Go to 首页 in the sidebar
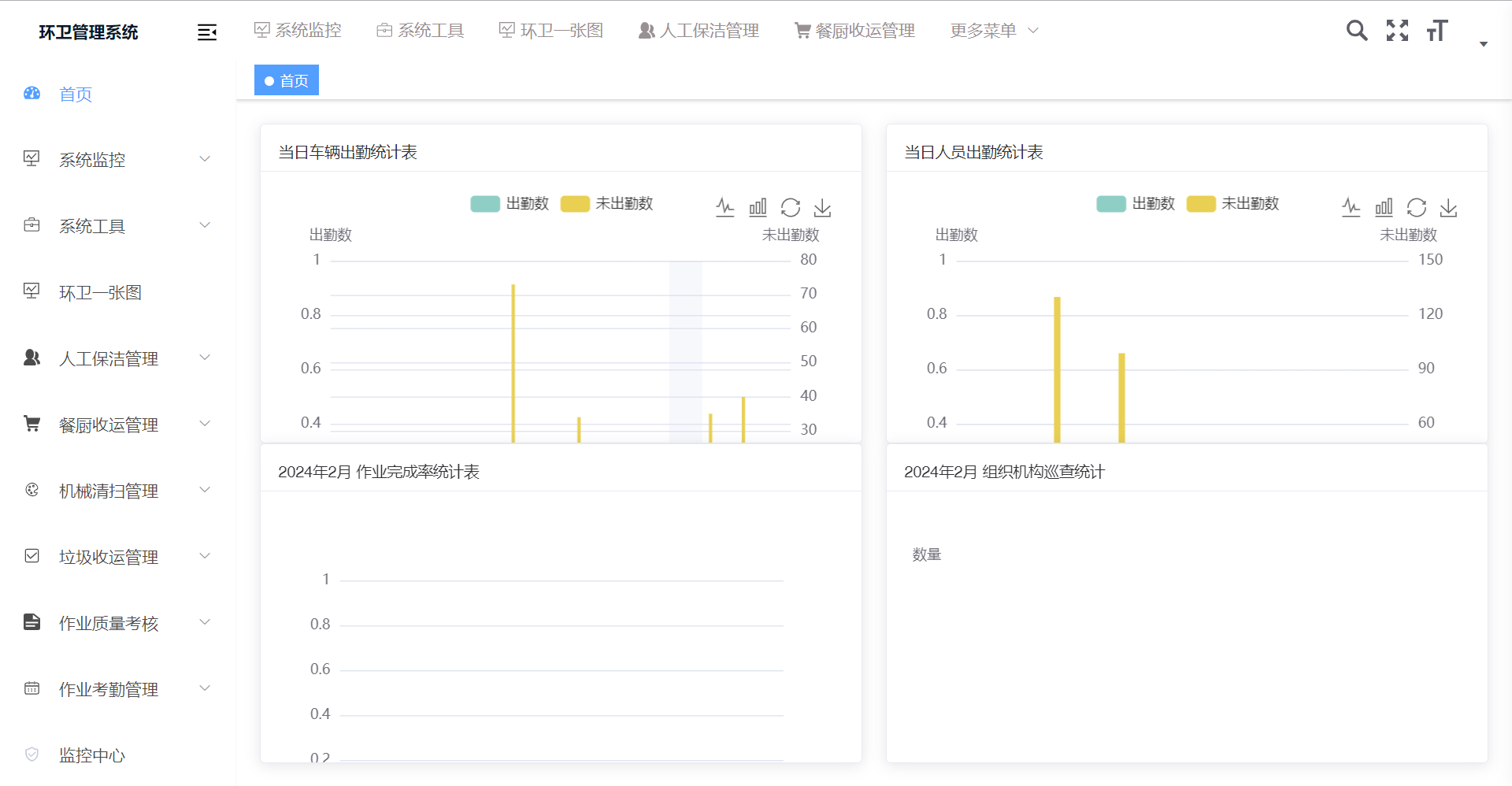The height and width of the screenshot is (786, 1512). point(76,95)
